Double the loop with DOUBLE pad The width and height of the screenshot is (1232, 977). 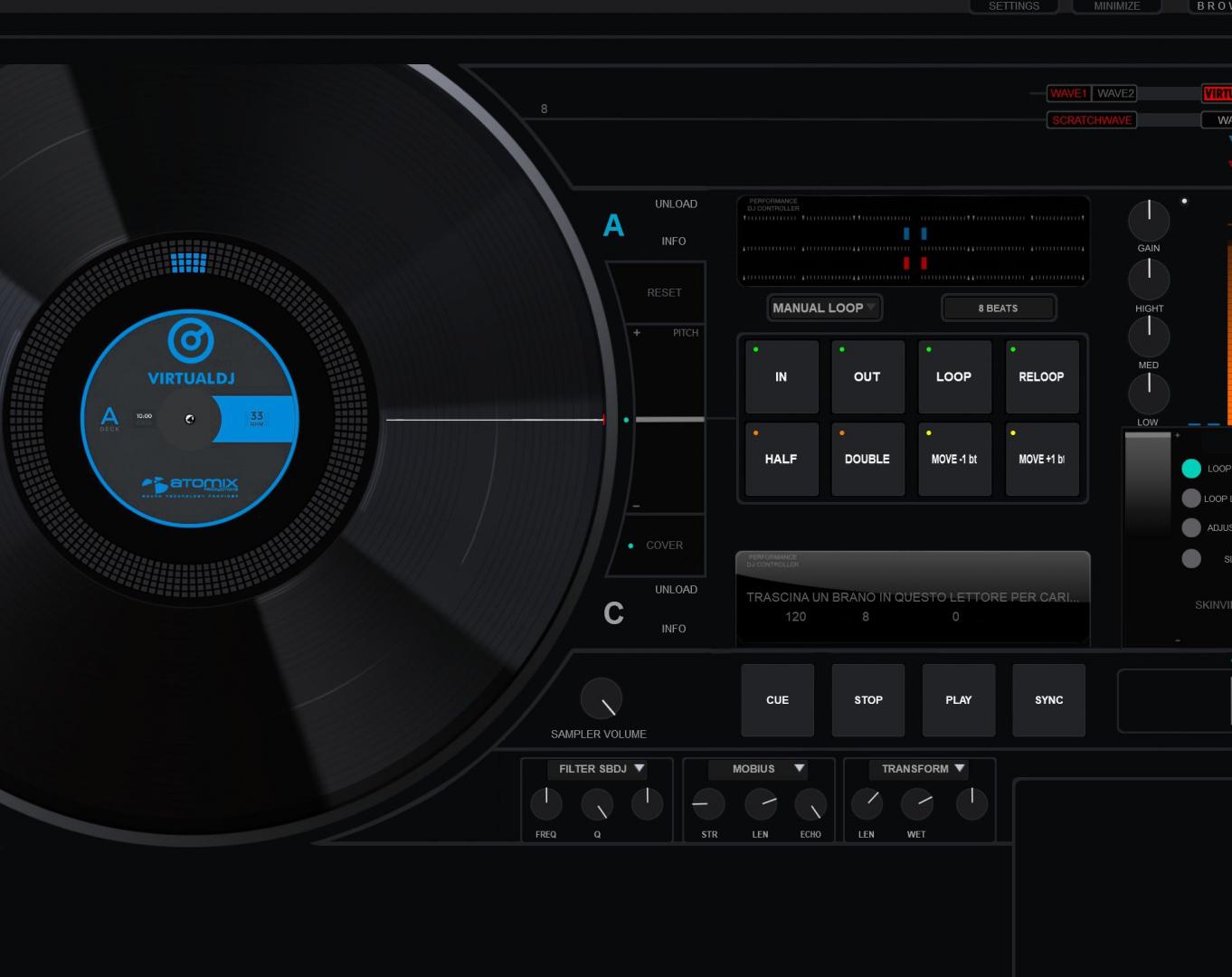867,459
